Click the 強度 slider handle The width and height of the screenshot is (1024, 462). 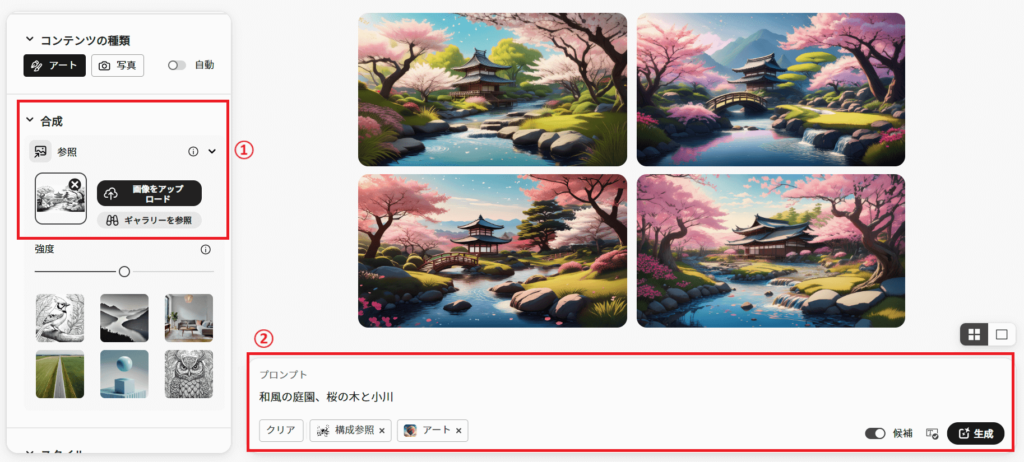[x=124, y=271]
